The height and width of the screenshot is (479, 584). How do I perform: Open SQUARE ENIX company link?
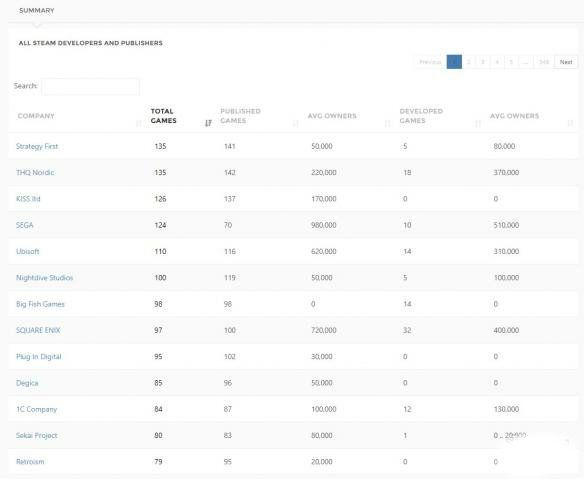pos(38,330)
